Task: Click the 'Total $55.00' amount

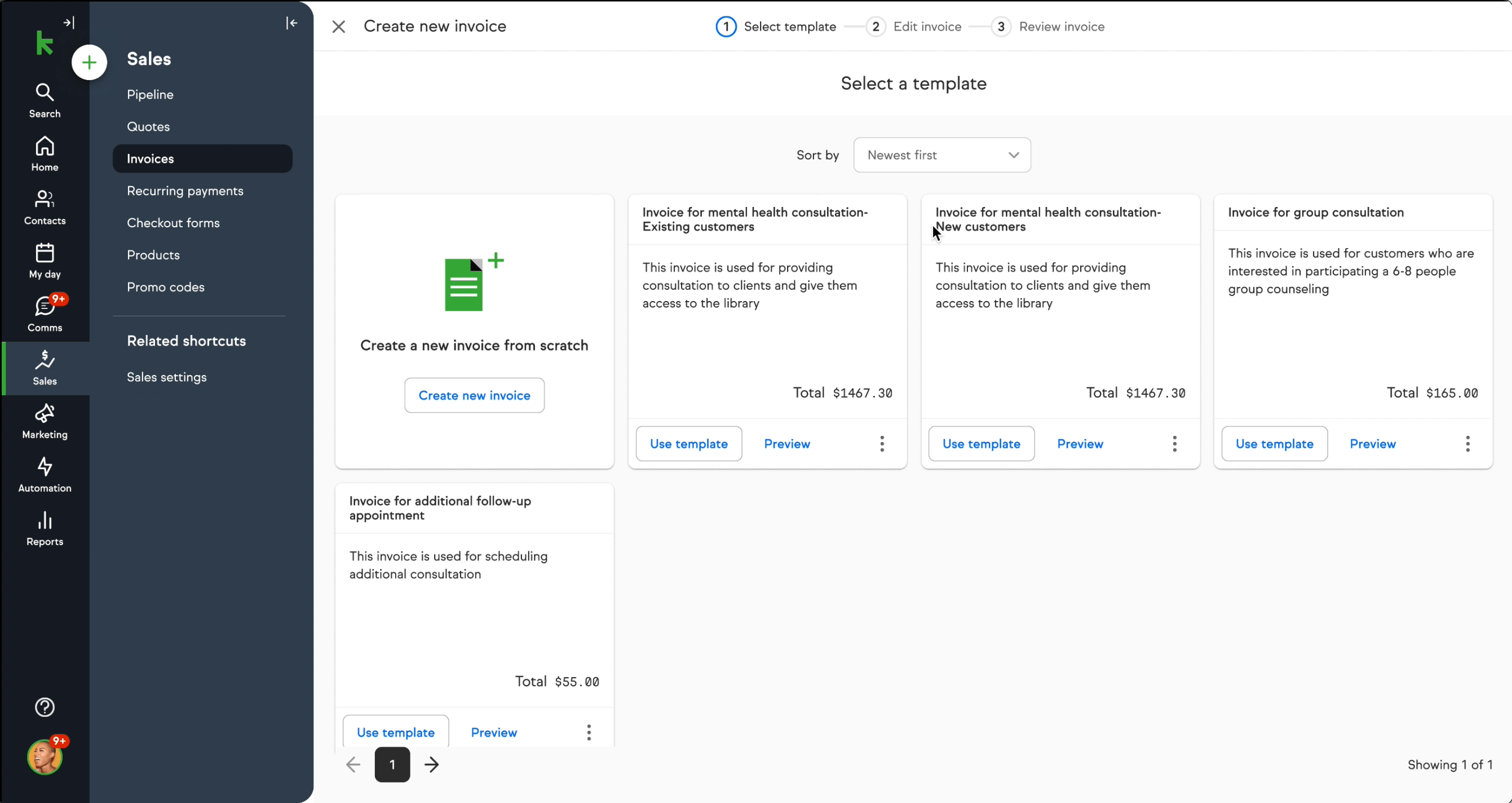Action: (x=557, y=682)
